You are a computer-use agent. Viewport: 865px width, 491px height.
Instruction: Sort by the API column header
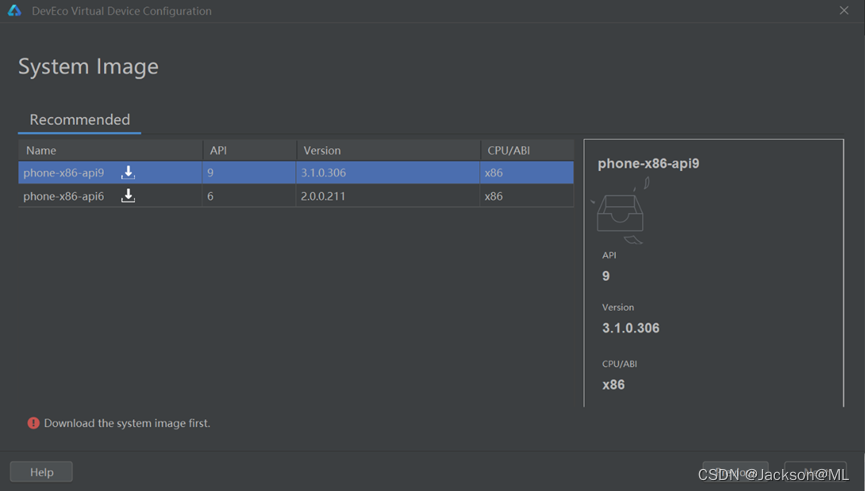[x=249, y=150]
